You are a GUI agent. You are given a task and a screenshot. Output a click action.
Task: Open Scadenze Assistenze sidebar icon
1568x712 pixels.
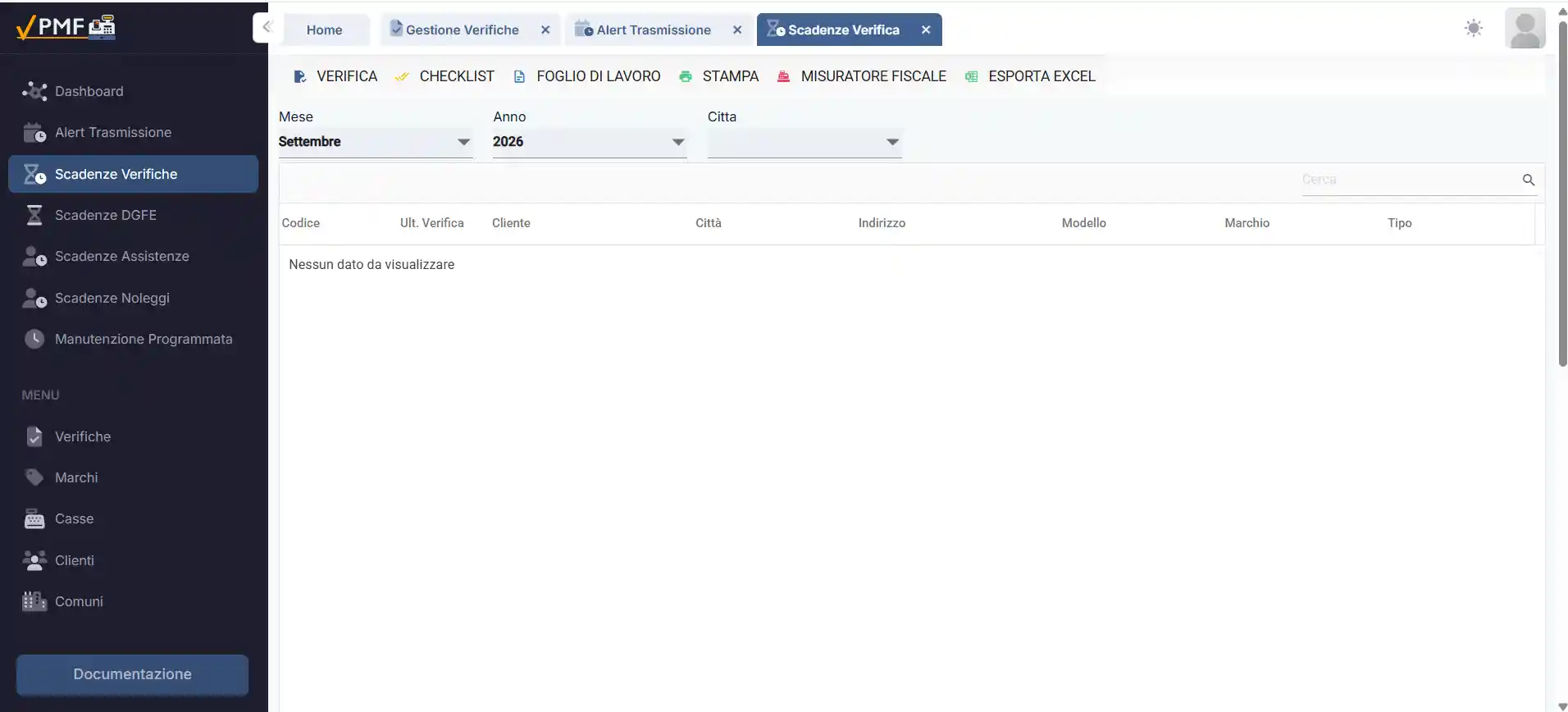click(34, 257)
